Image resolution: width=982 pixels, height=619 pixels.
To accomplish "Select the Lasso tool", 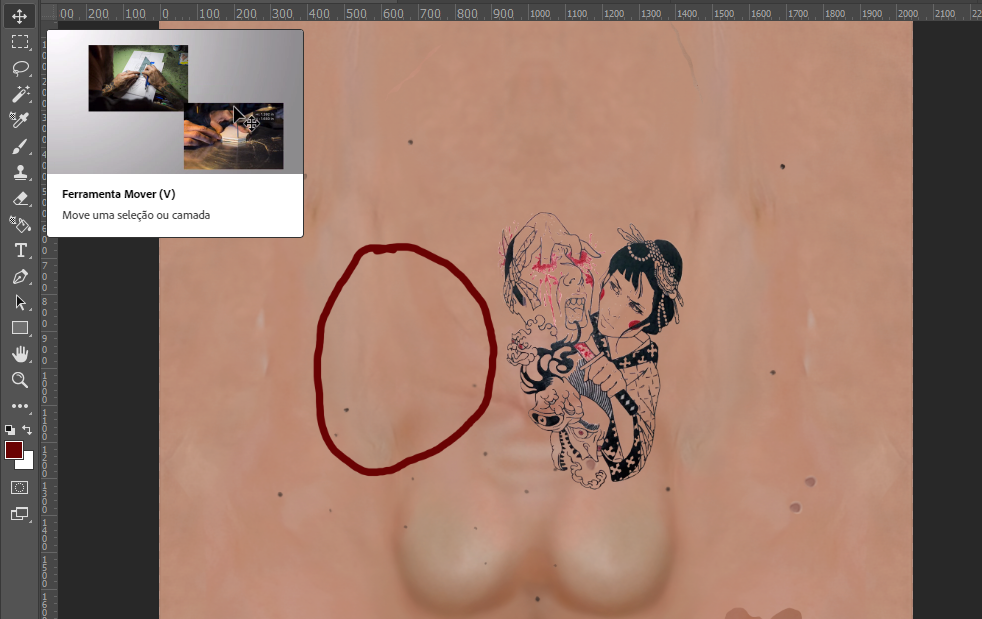I will click(x=20, y=68).
